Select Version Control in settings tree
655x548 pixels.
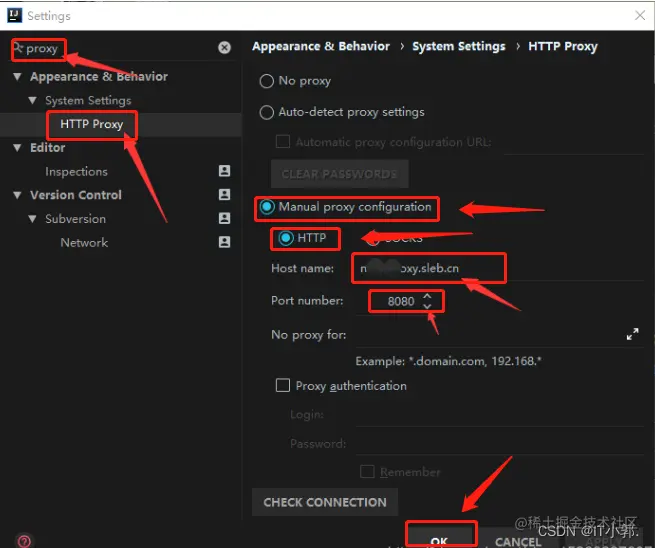click(76, 195)
